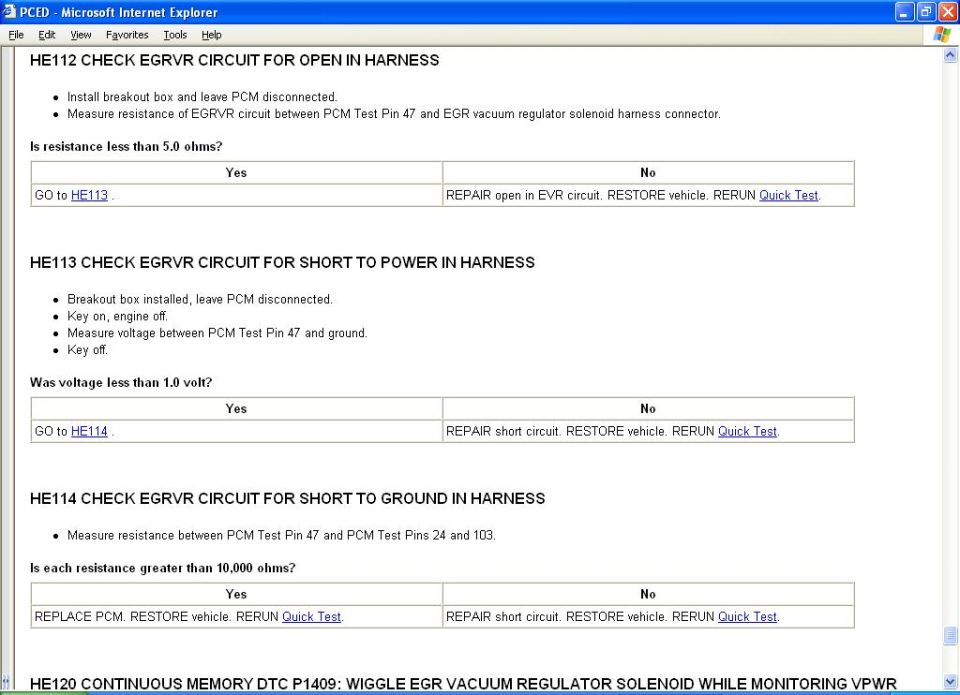The height and width of the screenshot is (695, 960).
Task: Open the File menu
Action: tap(16, 35)
